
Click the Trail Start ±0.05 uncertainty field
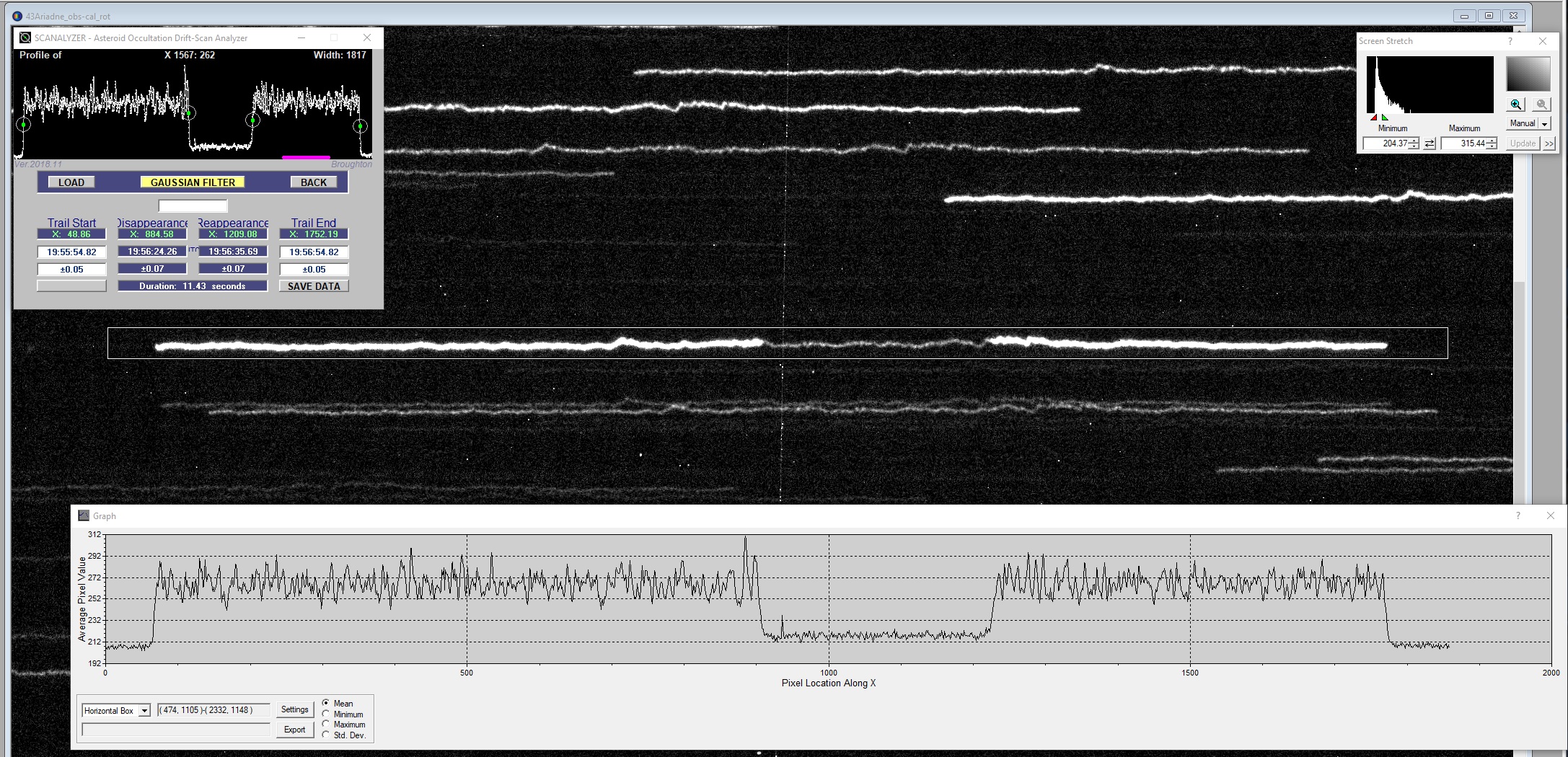(71, 270)
